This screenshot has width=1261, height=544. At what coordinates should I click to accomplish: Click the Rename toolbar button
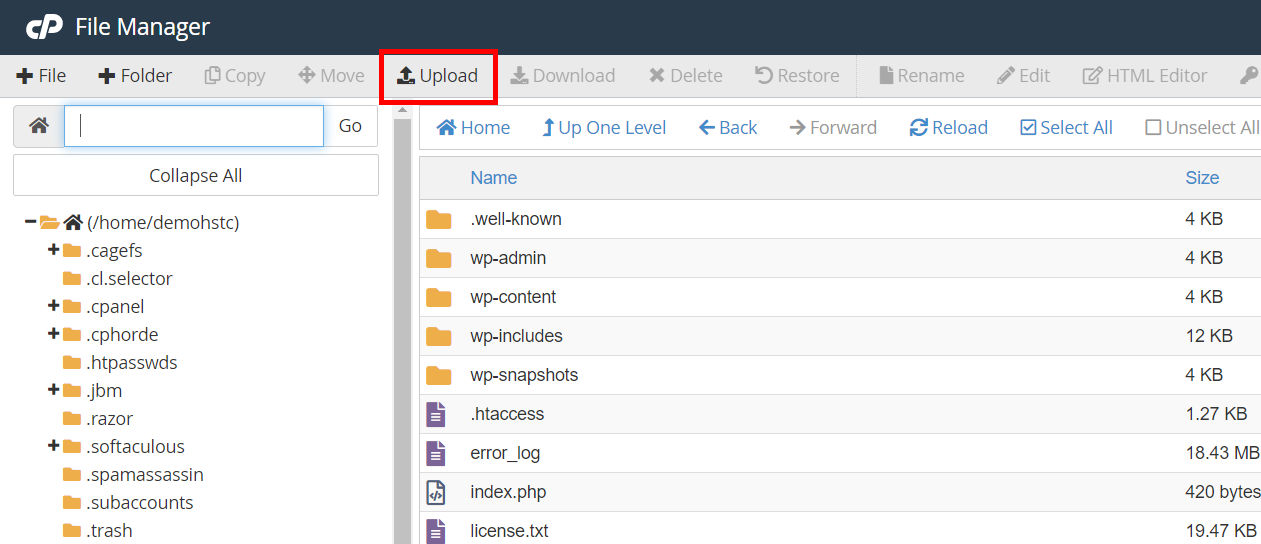point(922,76)
